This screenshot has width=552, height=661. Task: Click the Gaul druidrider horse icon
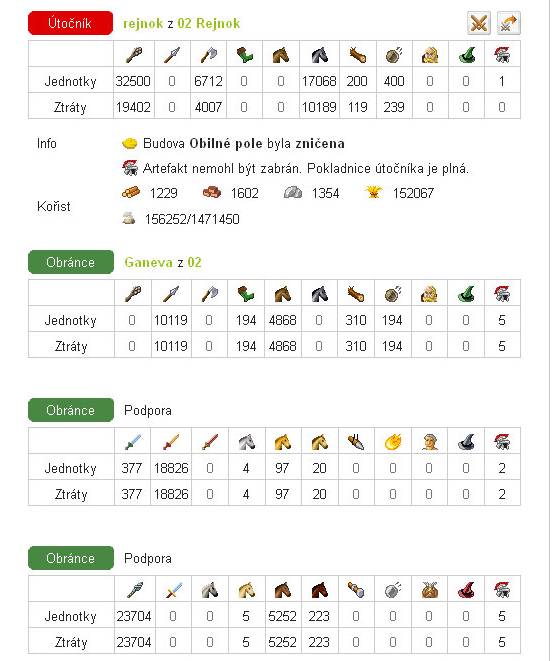coord(282,590)
